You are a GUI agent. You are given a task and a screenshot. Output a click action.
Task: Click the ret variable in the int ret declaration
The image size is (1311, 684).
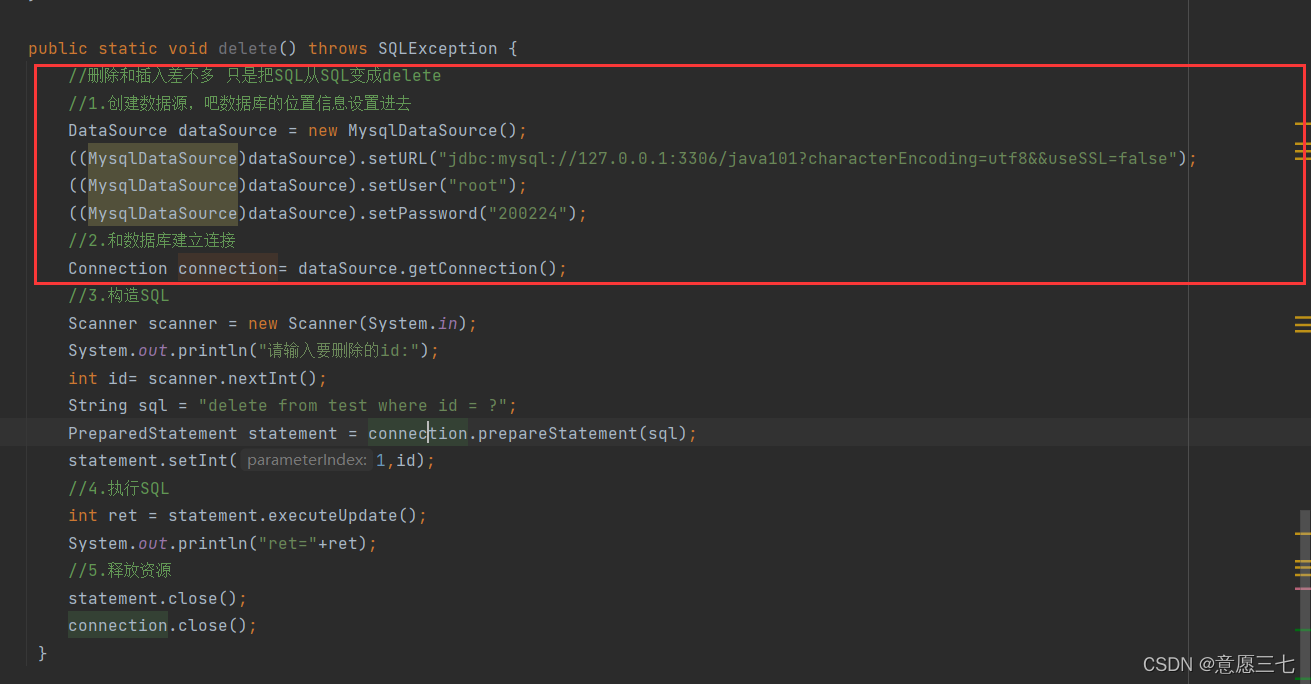122,516
